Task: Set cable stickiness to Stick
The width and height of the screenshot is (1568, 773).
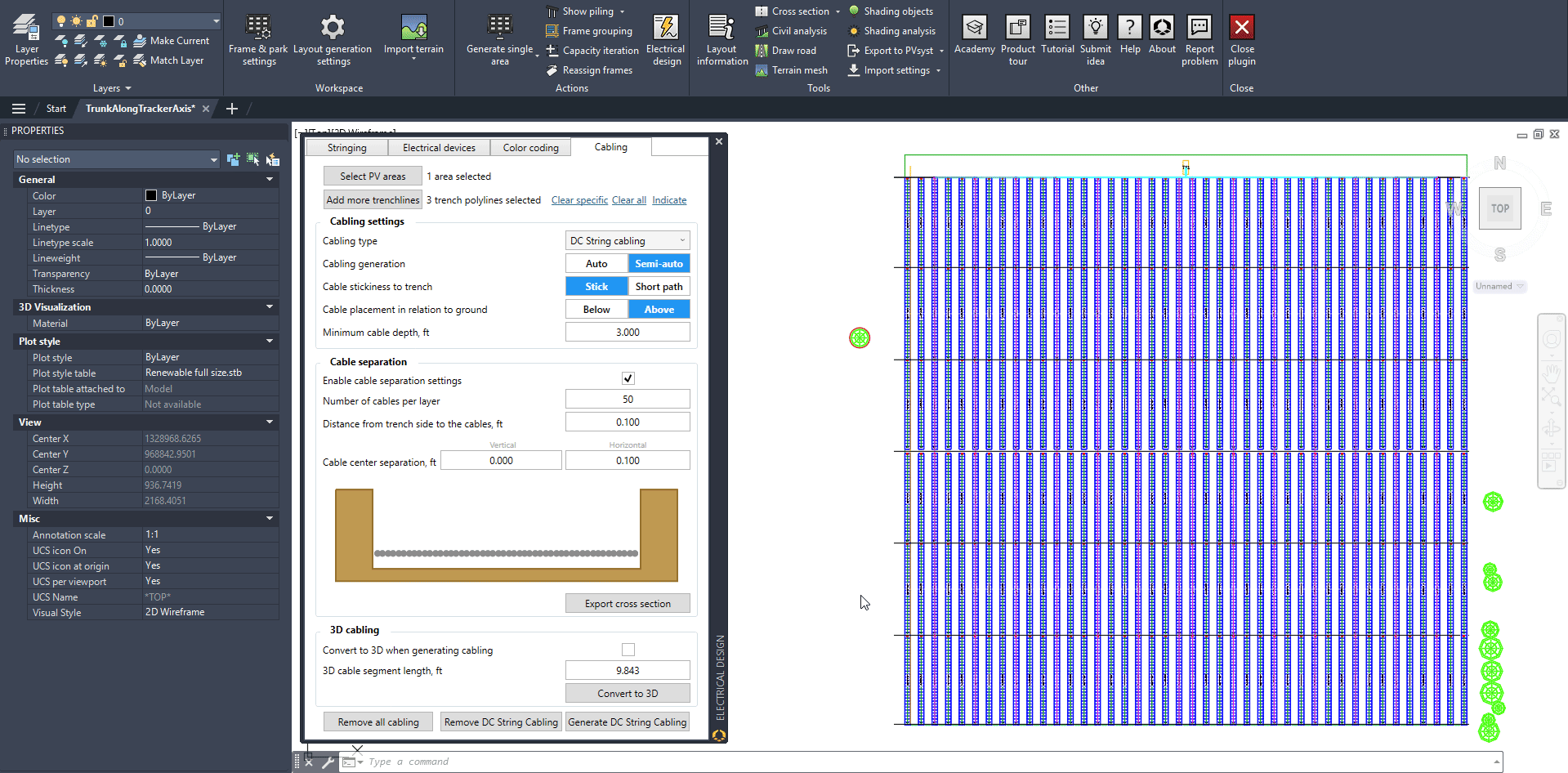Action: (x=596, y=286)
